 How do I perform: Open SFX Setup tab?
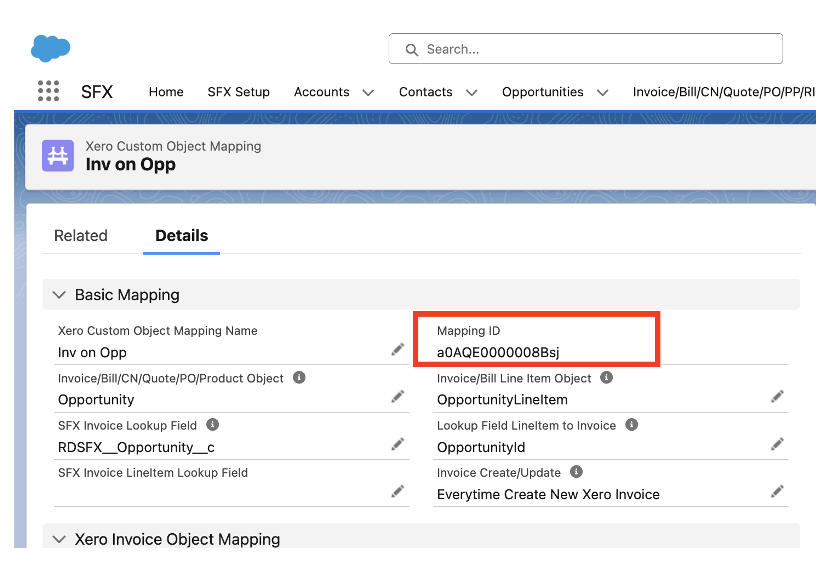point(238,92)
